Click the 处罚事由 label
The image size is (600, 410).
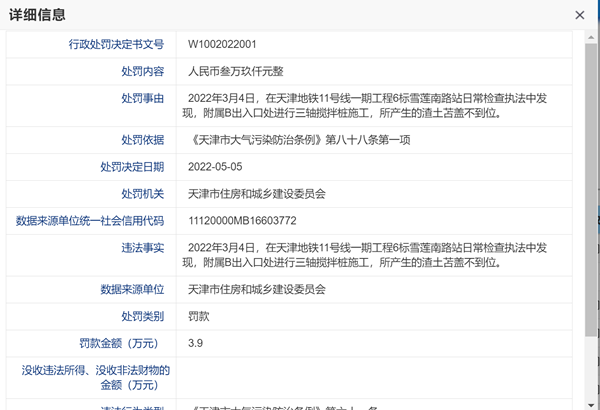click(x=143, y=98)
